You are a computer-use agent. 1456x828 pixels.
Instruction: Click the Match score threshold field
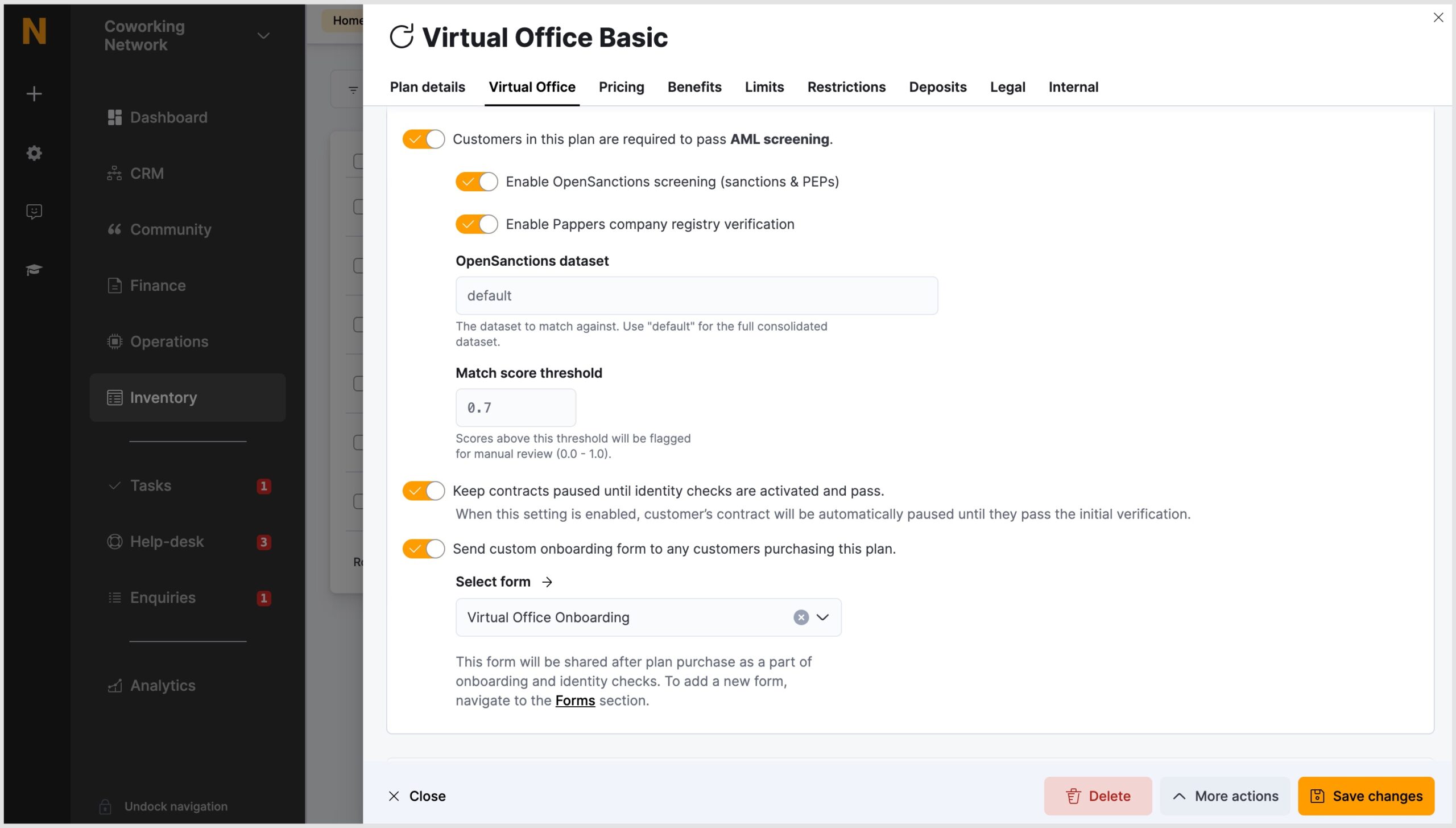[x=516, y=407]
